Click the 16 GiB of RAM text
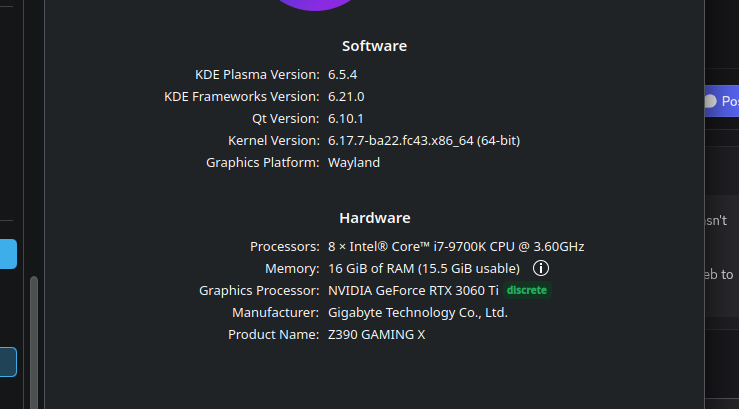Image resolution: width=739 pixels, height=409 pixels. tap(423, 268)
